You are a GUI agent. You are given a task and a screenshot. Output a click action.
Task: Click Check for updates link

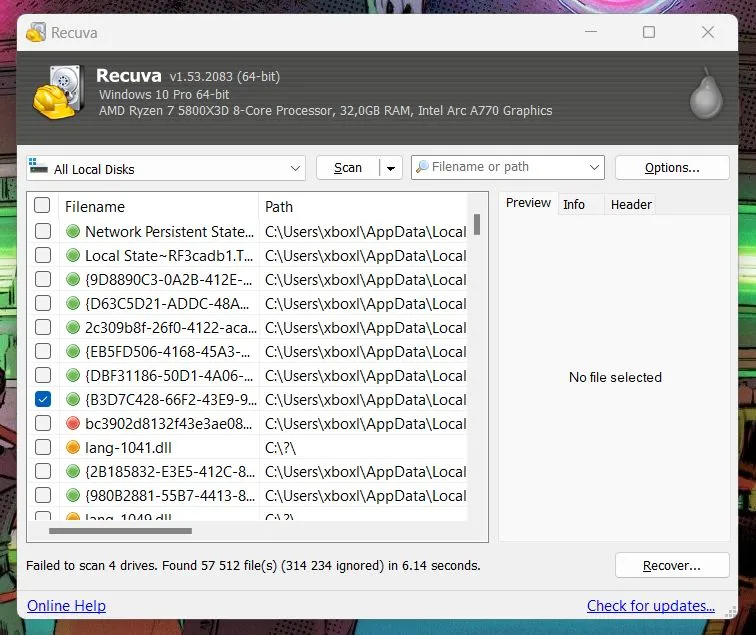[651, 606]
